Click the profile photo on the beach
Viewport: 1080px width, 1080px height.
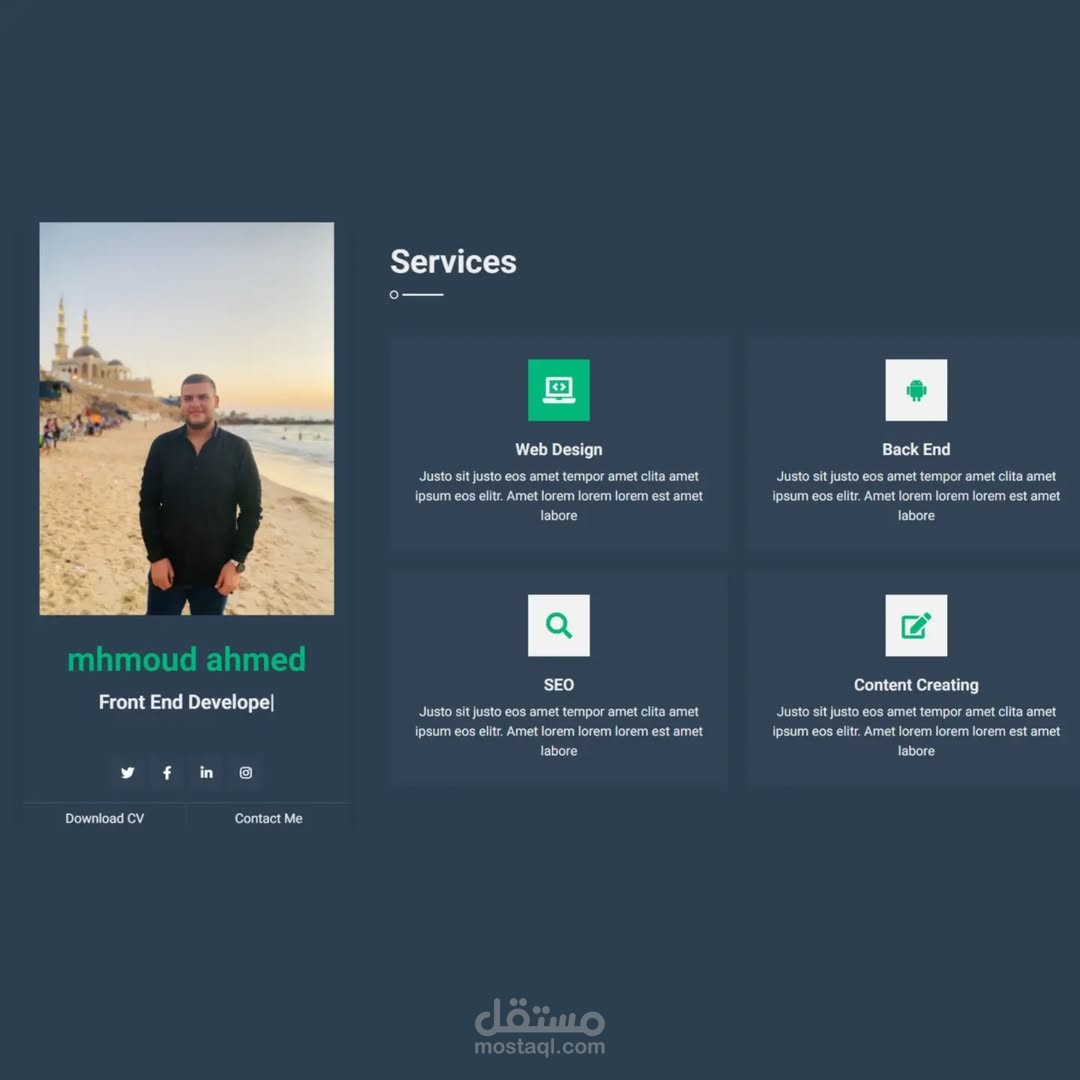point(187,418)
